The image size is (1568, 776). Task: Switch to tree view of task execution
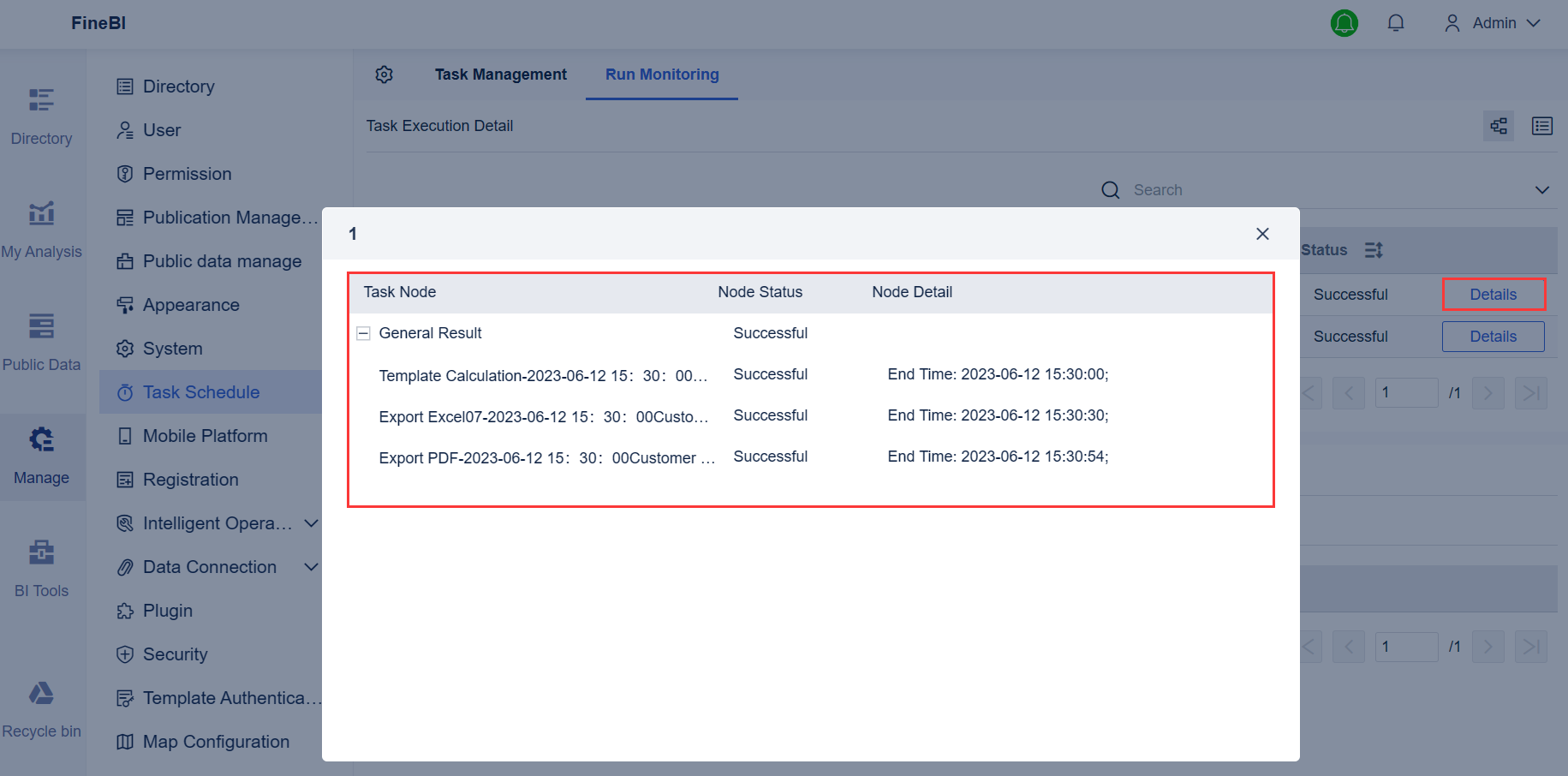[x=1499, y=125]
